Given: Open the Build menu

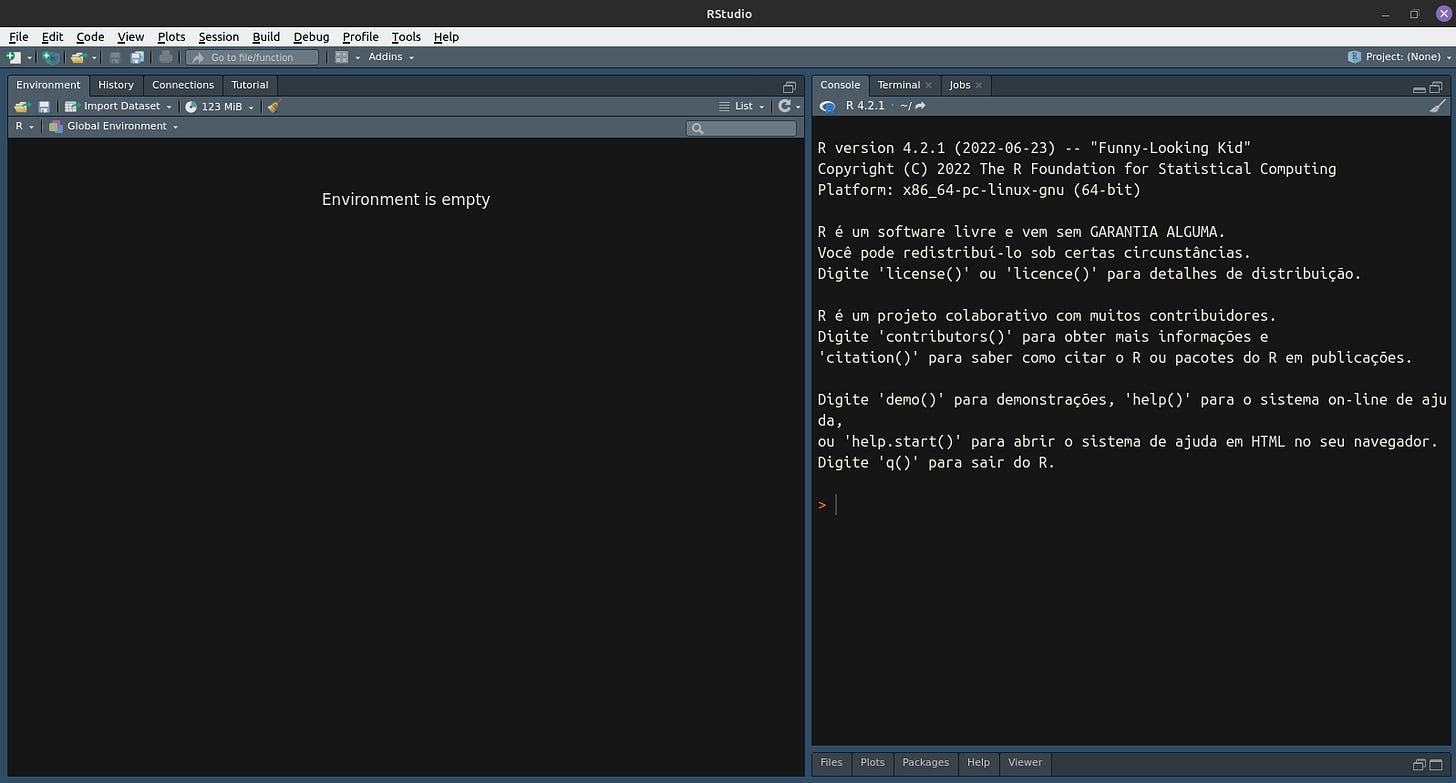Looking at the screenshot, I should (266, 37).
